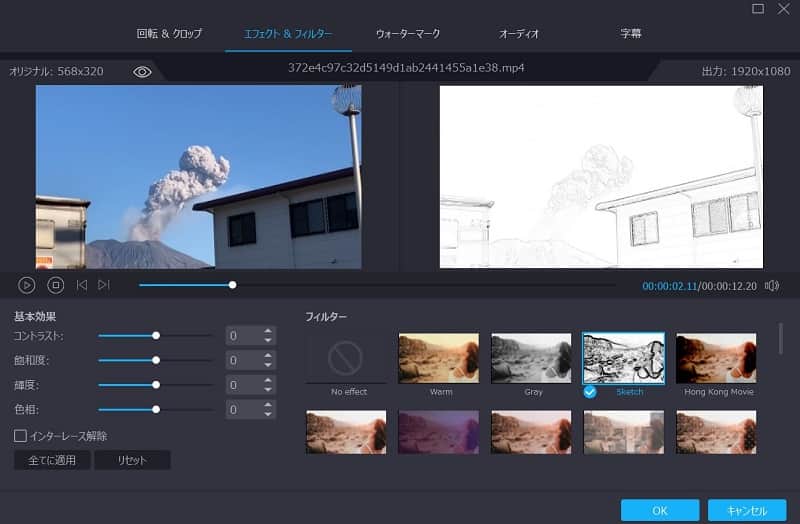Jump to previous frame icon
The width and height of the screenshot is (800, 524).
[82, 285]
